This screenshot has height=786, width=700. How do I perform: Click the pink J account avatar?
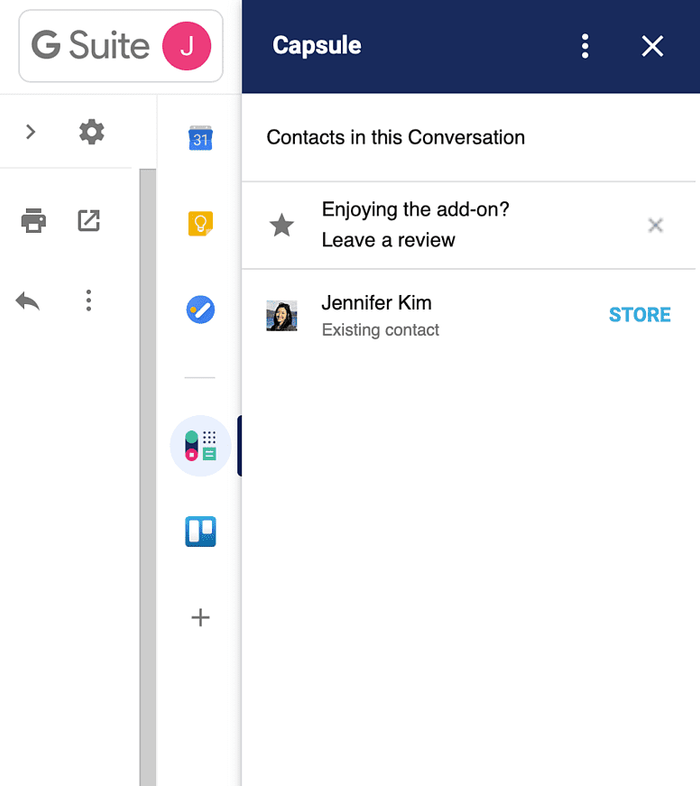tap(187, 46)
